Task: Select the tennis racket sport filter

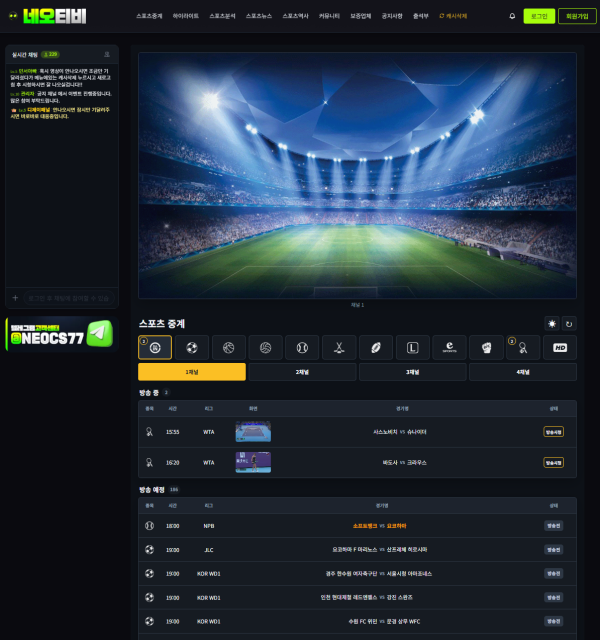Action: coord(523,347)
